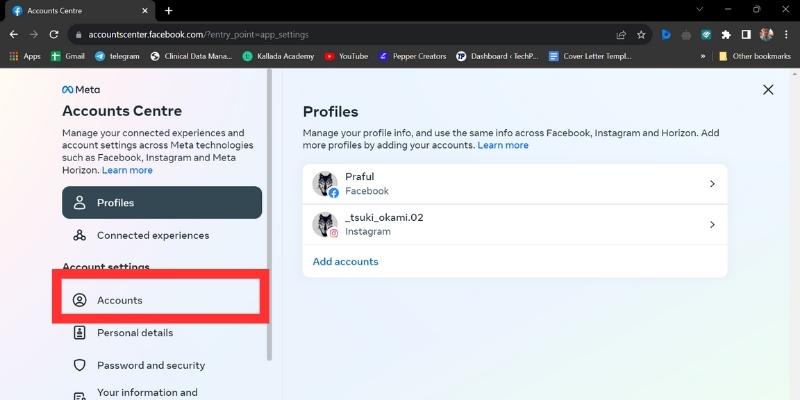Expand the Praful row chevron

[x=713, y=184]
